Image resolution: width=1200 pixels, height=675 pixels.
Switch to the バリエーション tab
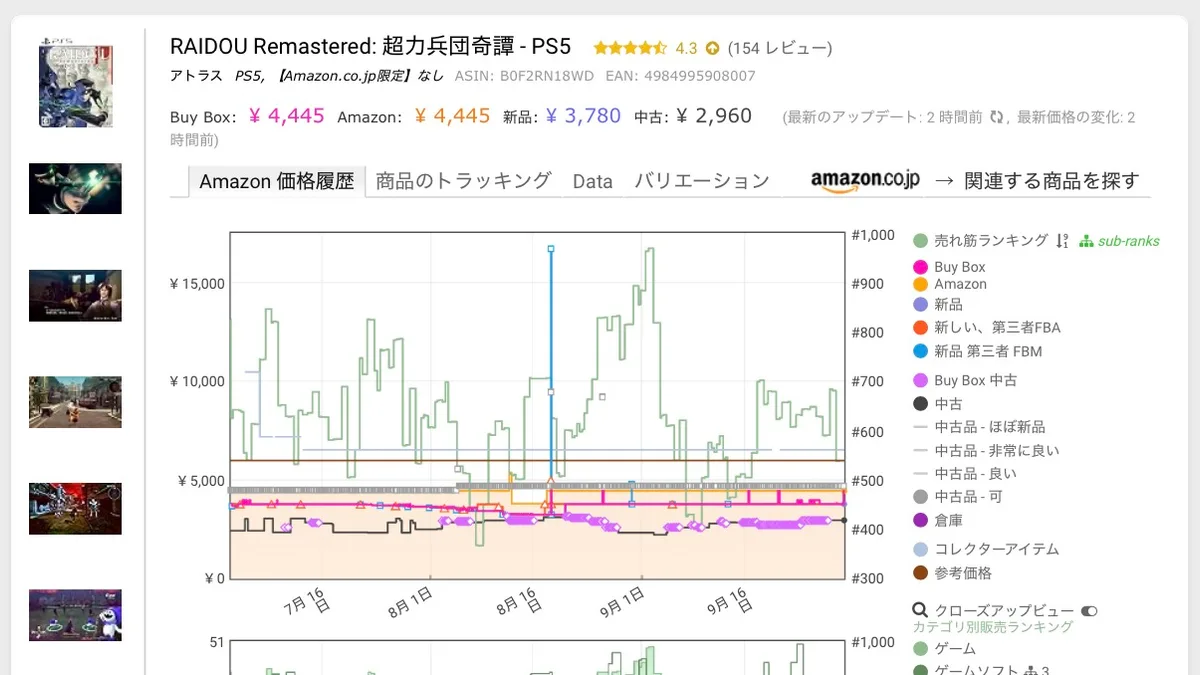pyautogui.click(x=702, y=181)
